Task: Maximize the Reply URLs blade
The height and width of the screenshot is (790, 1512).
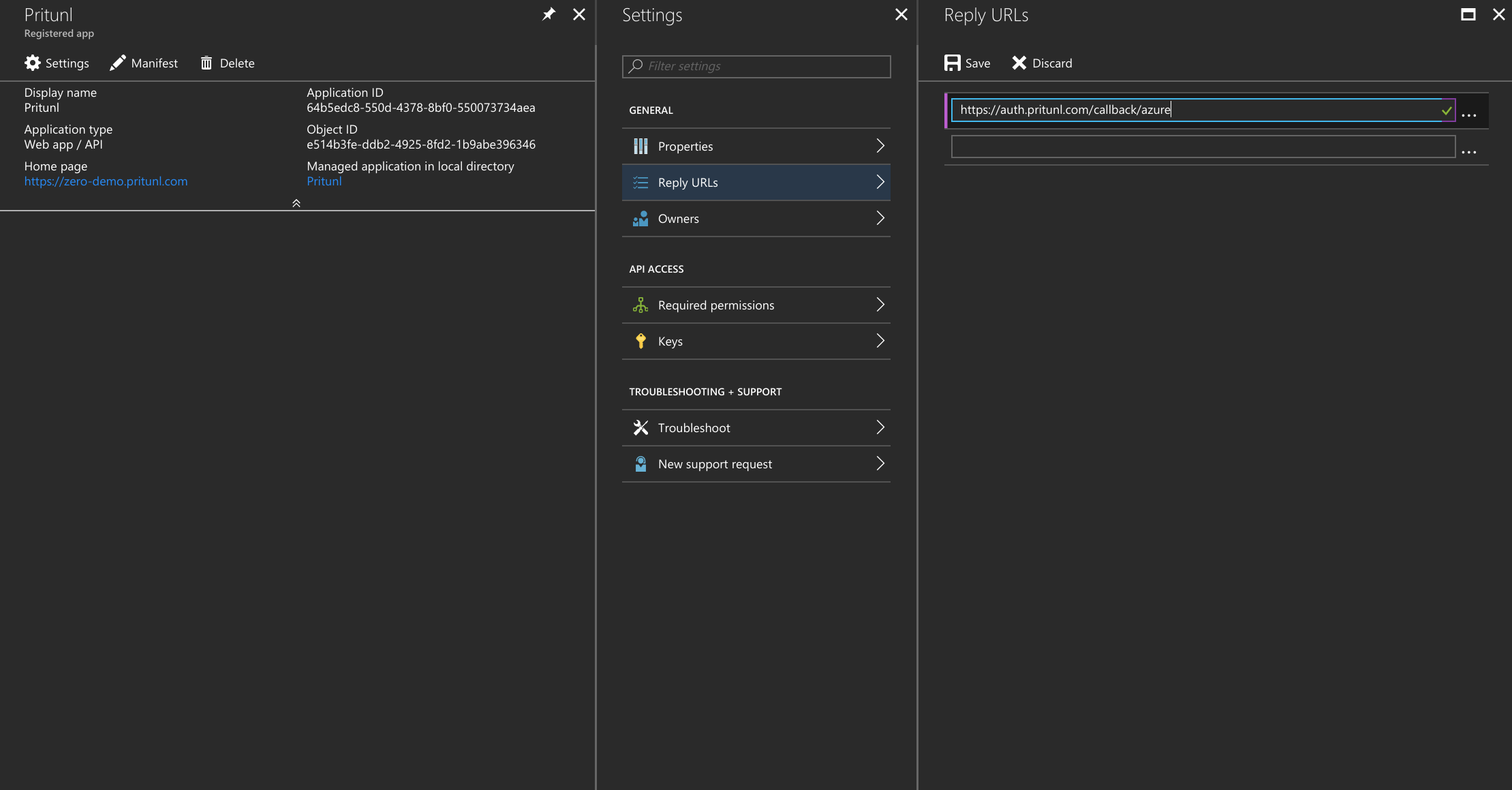Action: click(1468, 14)
